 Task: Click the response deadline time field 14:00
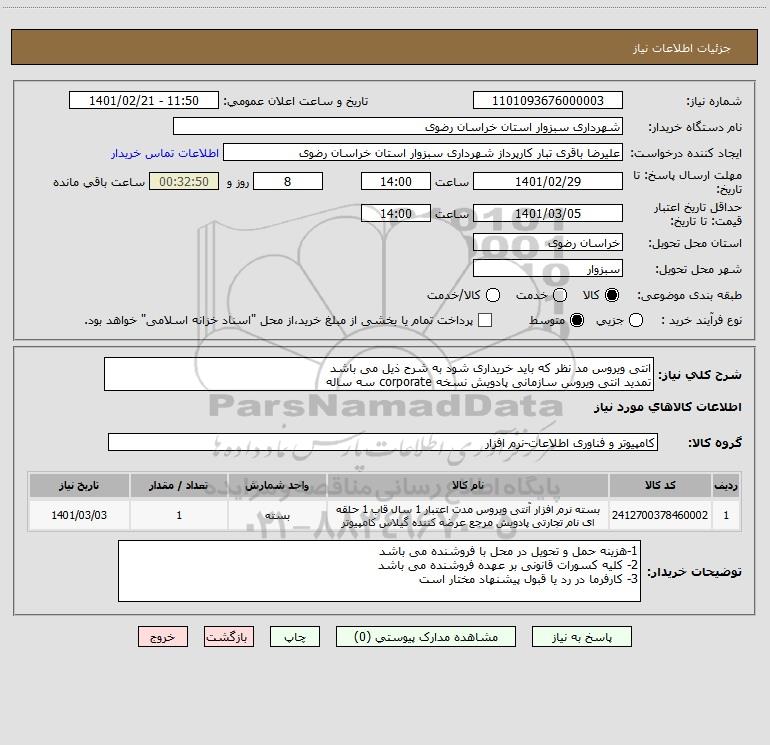point(396,181)
